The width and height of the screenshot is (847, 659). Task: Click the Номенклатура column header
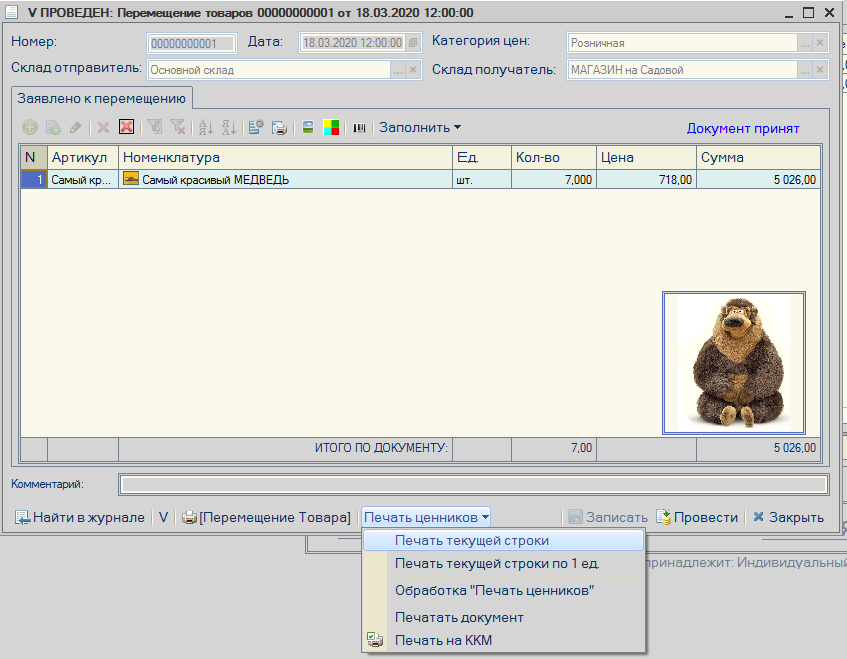click(x=285, y=158)
